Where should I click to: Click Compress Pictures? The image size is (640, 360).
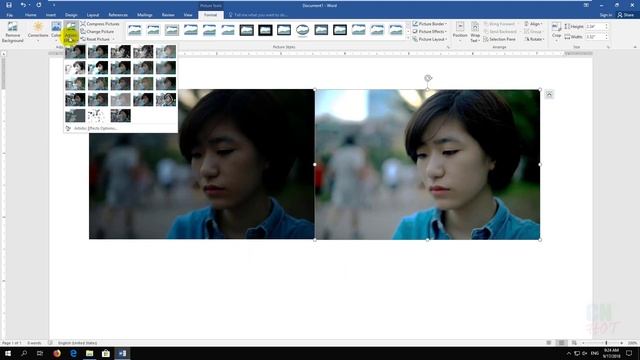(100, 24)
